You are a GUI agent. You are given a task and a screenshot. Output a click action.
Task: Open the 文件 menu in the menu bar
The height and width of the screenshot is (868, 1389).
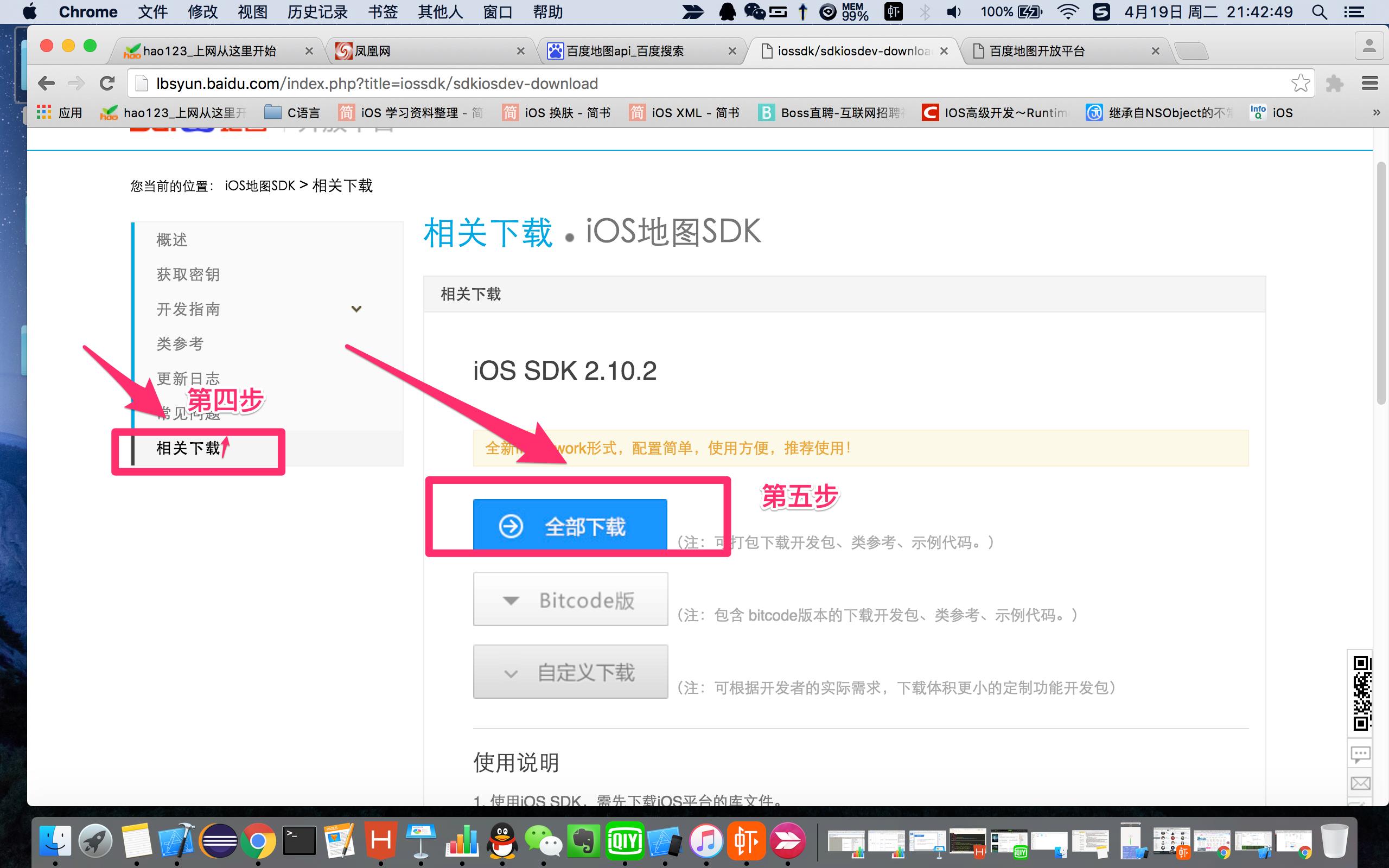point(152,12)
